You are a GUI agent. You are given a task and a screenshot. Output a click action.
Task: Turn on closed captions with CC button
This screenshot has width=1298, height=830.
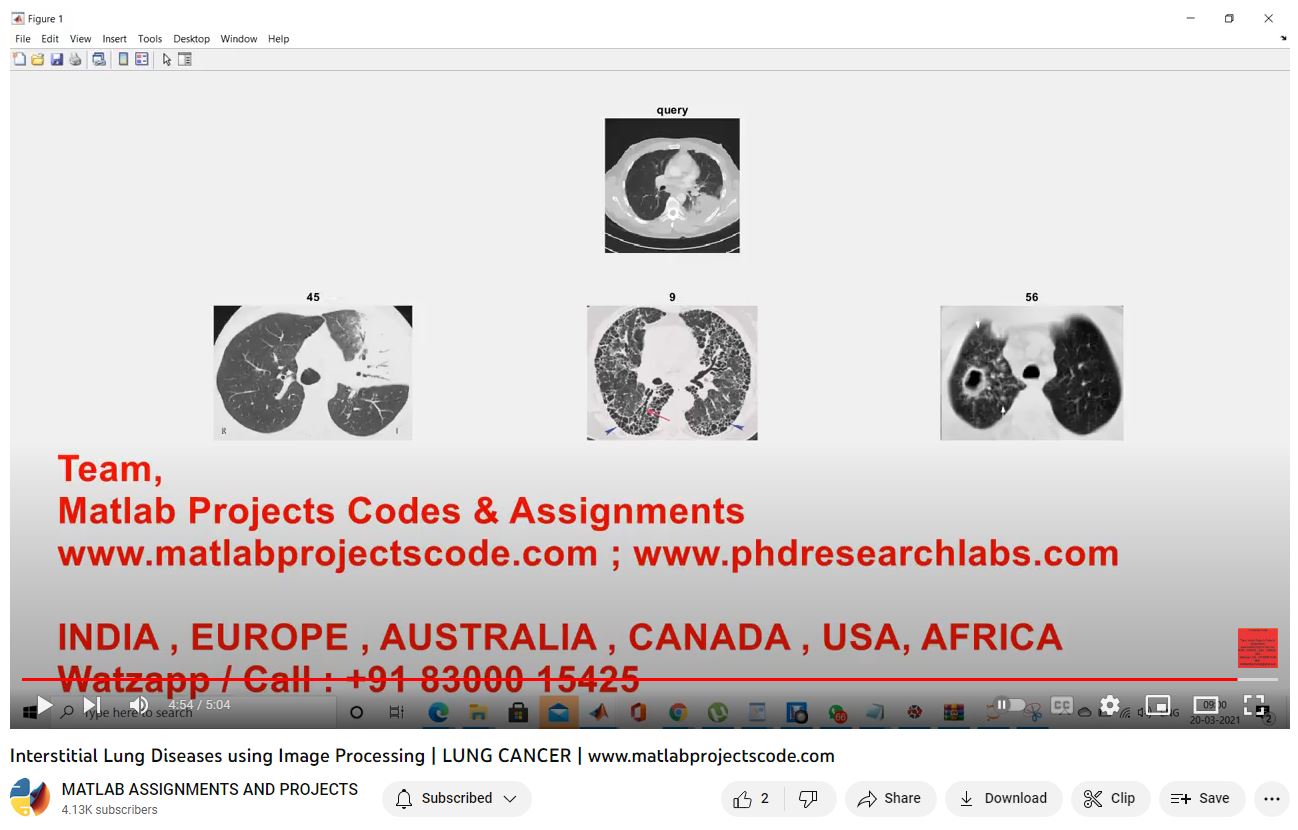(x=1061, y=705)
